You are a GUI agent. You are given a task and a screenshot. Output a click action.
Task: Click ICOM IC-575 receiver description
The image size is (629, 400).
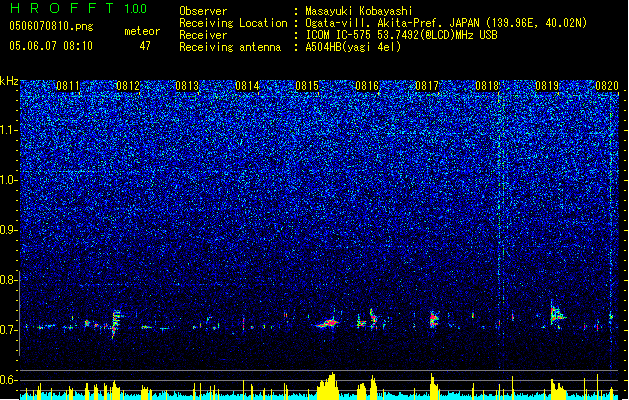click(401, 35)
